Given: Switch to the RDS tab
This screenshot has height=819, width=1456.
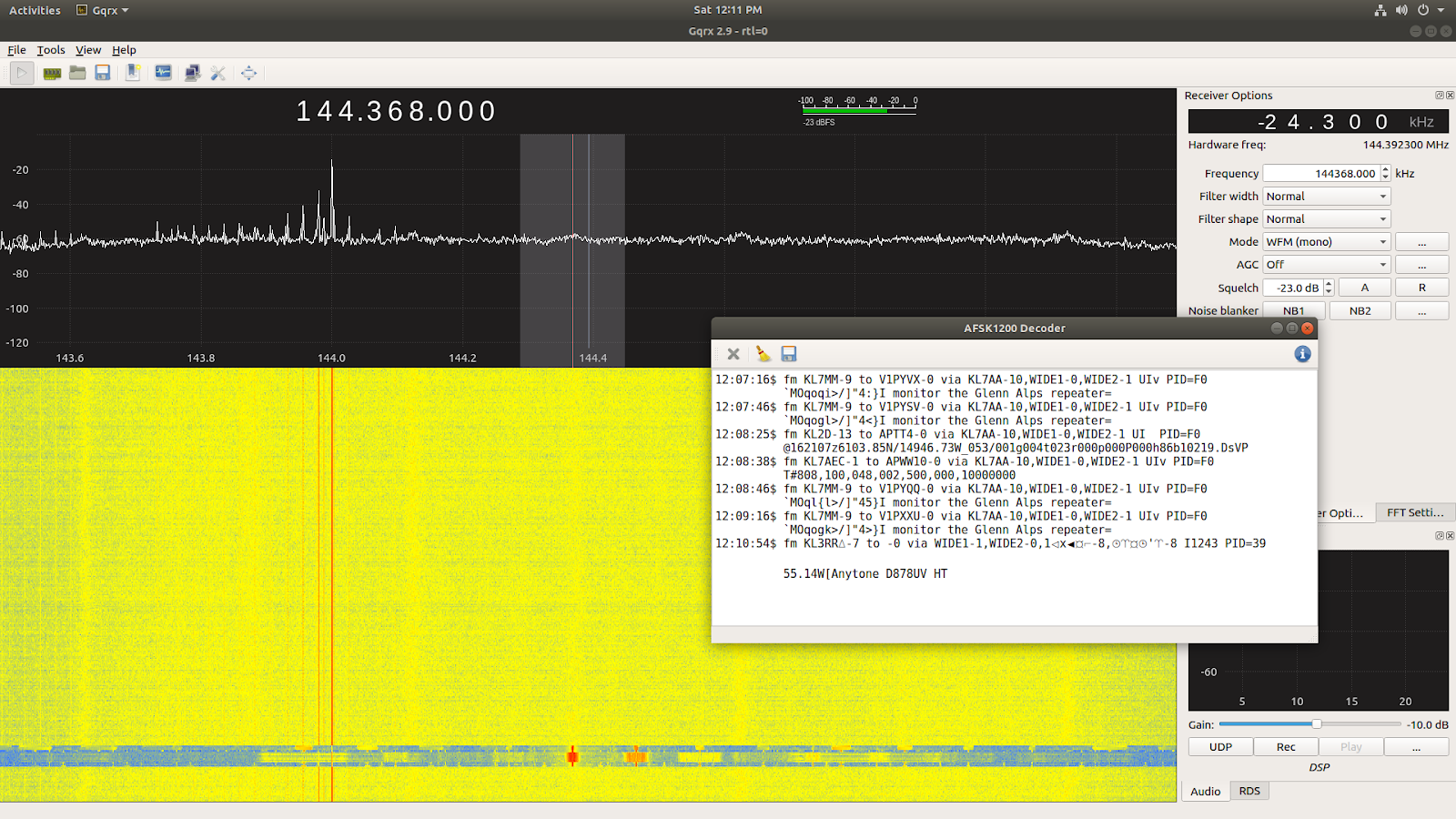Looking at the screenshot, I should [x=1249, y=791].
